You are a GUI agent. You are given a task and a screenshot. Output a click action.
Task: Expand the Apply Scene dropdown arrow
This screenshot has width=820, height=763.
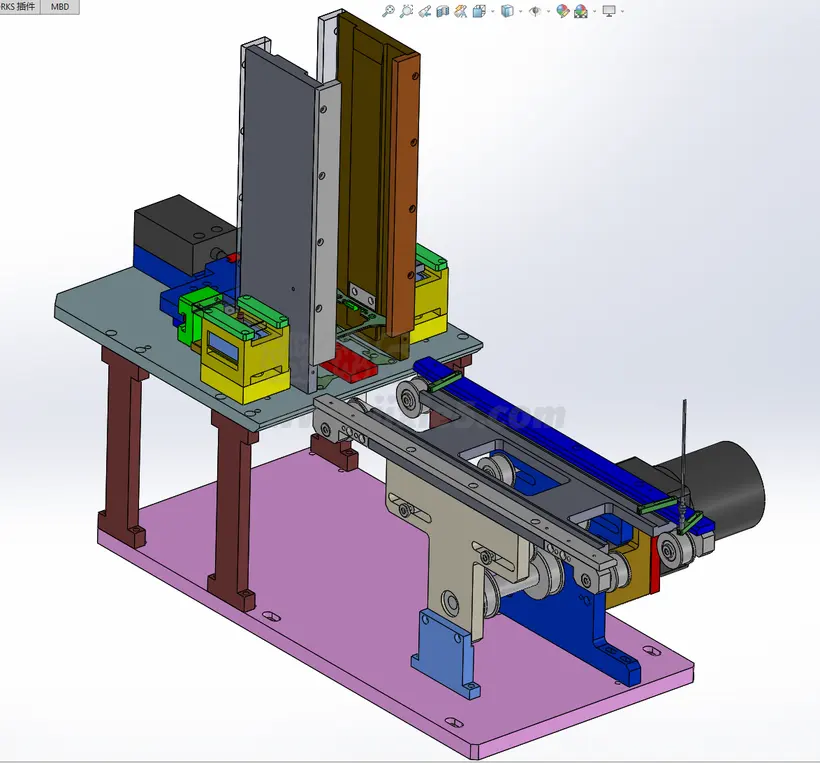point(595,12)
